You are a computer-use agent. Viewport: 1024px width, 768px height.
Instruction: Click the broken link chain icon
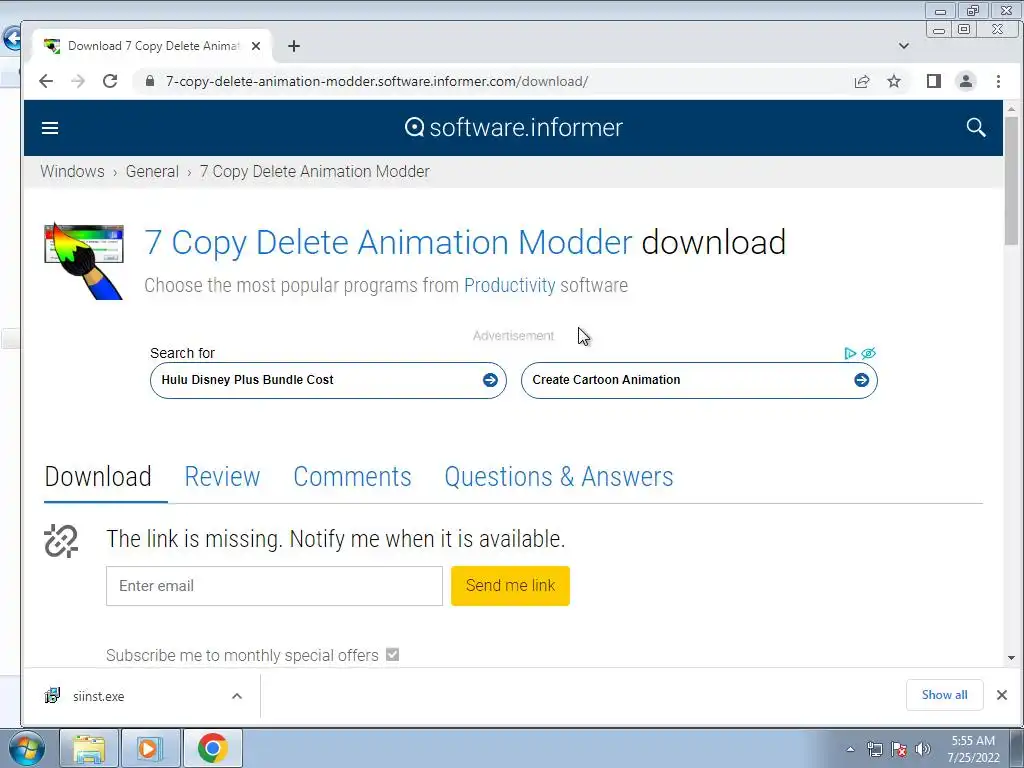pyautogui.click(x=61, y=541)
